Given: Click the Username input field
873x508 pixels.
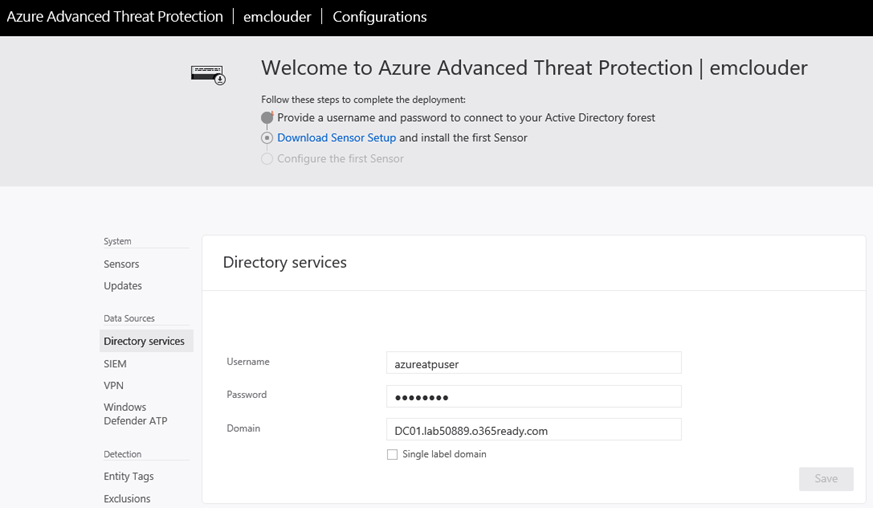Looking at the screenshot, I should click(x=533, y=363).
